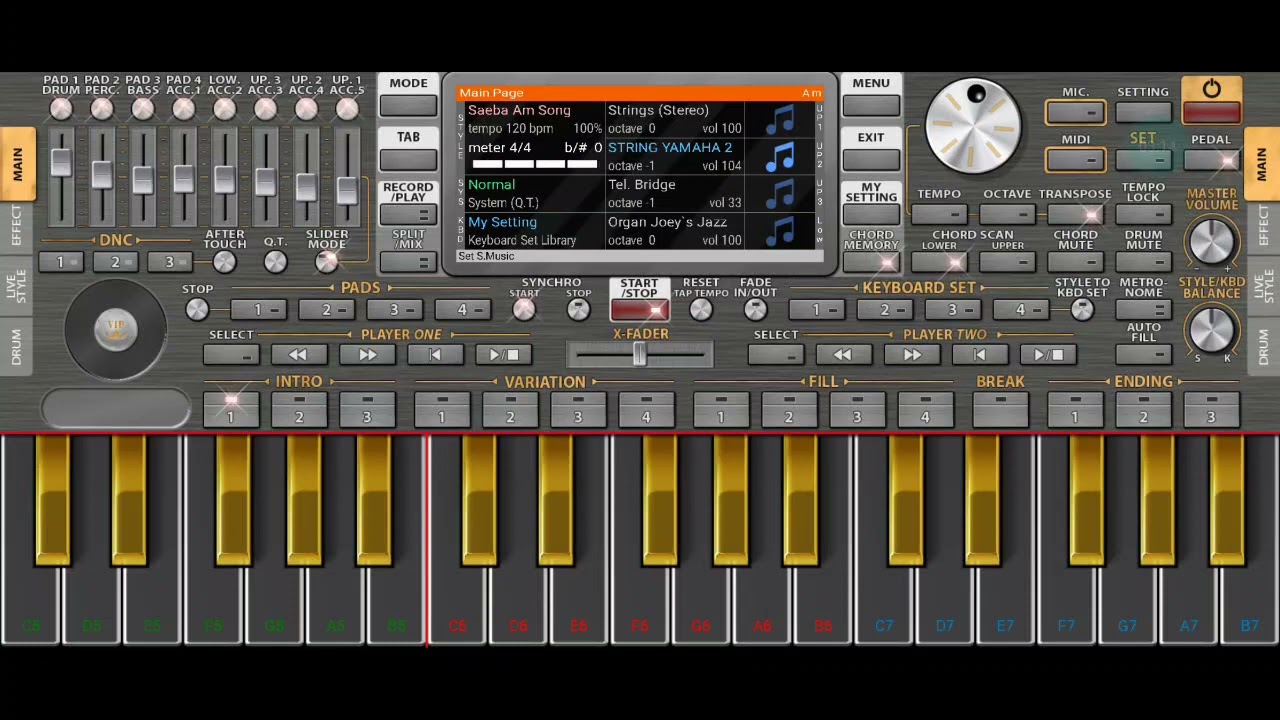The width and height of the screenshot is (1280, 720).
Task: Jump to previous track on Player Two
Action: (x=980, y=355)
